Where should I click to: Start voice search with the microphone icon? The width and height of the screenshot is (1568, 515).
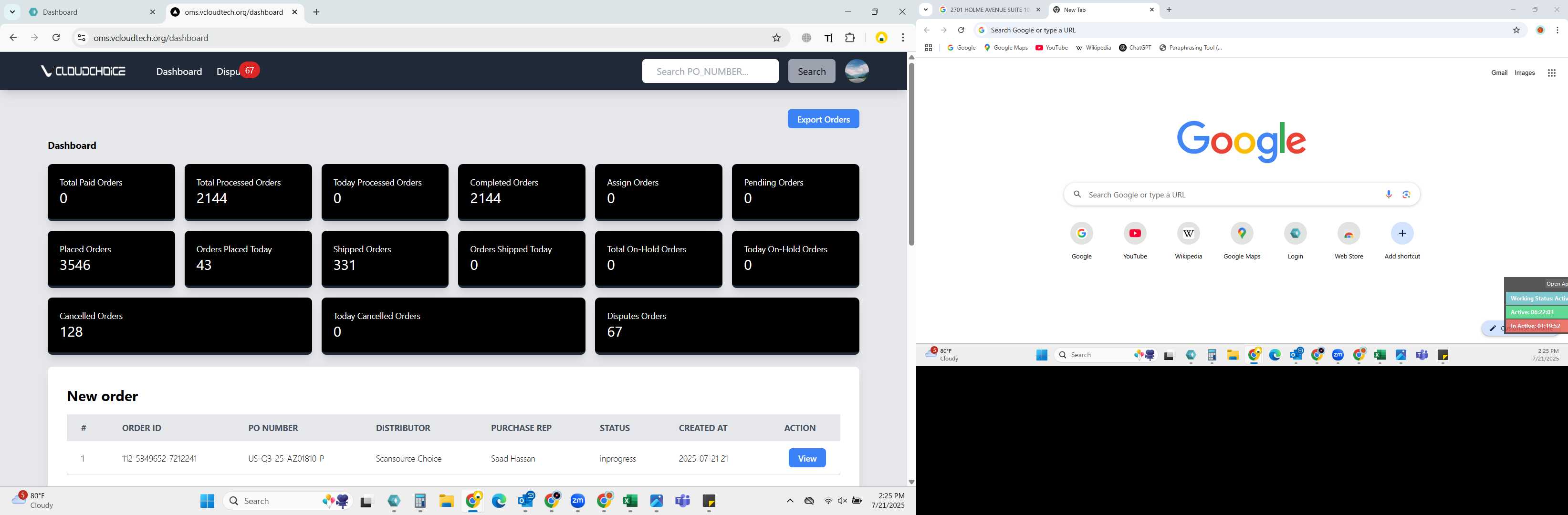point(1389,195)
